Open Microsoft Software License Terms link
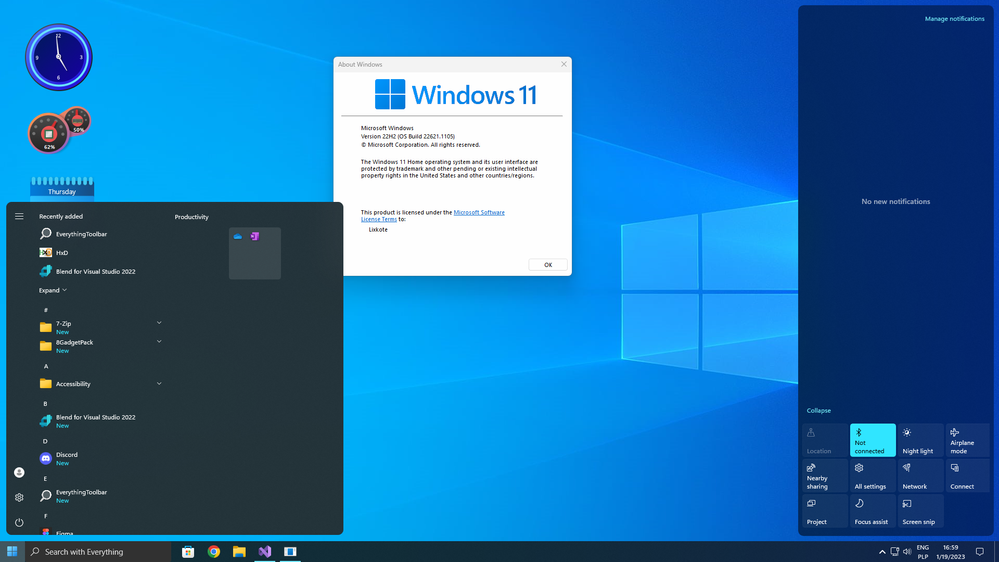The width and height of the screenshot is (999, 562). 433,216
